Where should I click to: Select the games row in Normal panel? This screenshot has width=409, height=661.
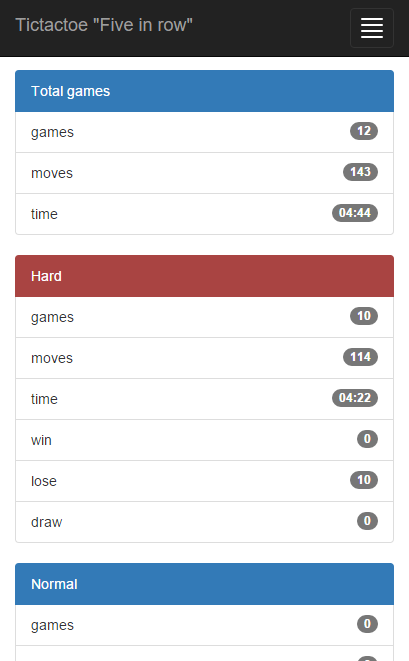pyautogui.click(x=204, y=625)
